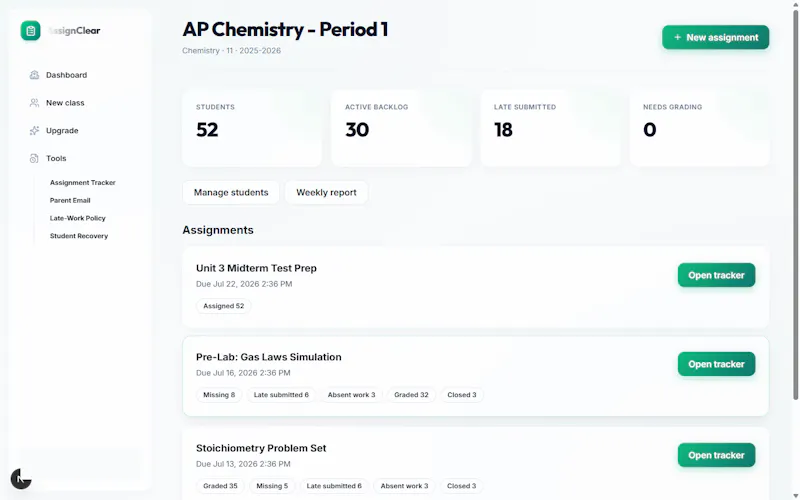Click the Late submitted 6 tag under Gas Laws

(281, 395)
